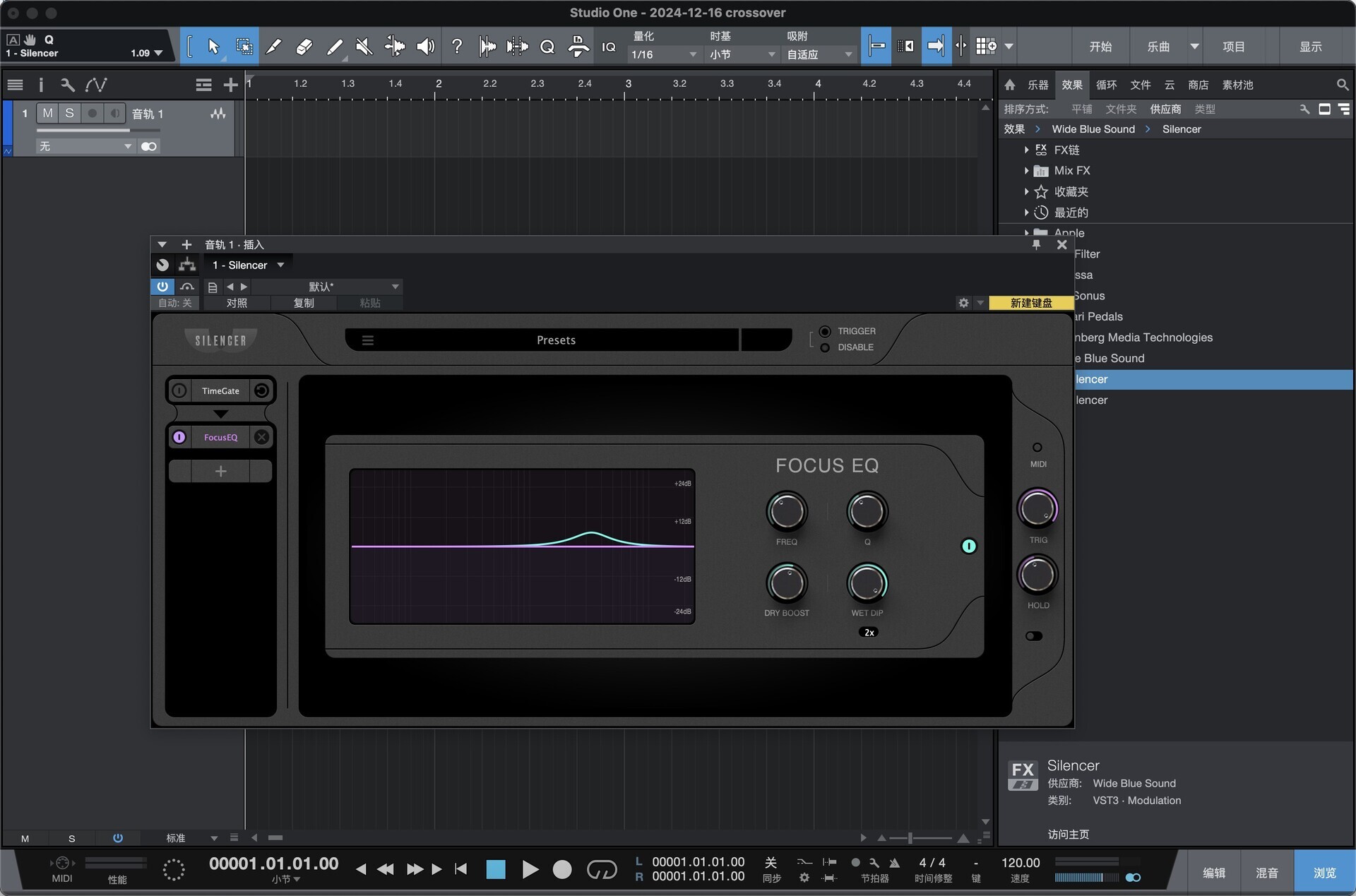Image resolution: width=1356 pixels, height=896 pixels.
Task: Add a track with plus icon
Action: (230, 85)
